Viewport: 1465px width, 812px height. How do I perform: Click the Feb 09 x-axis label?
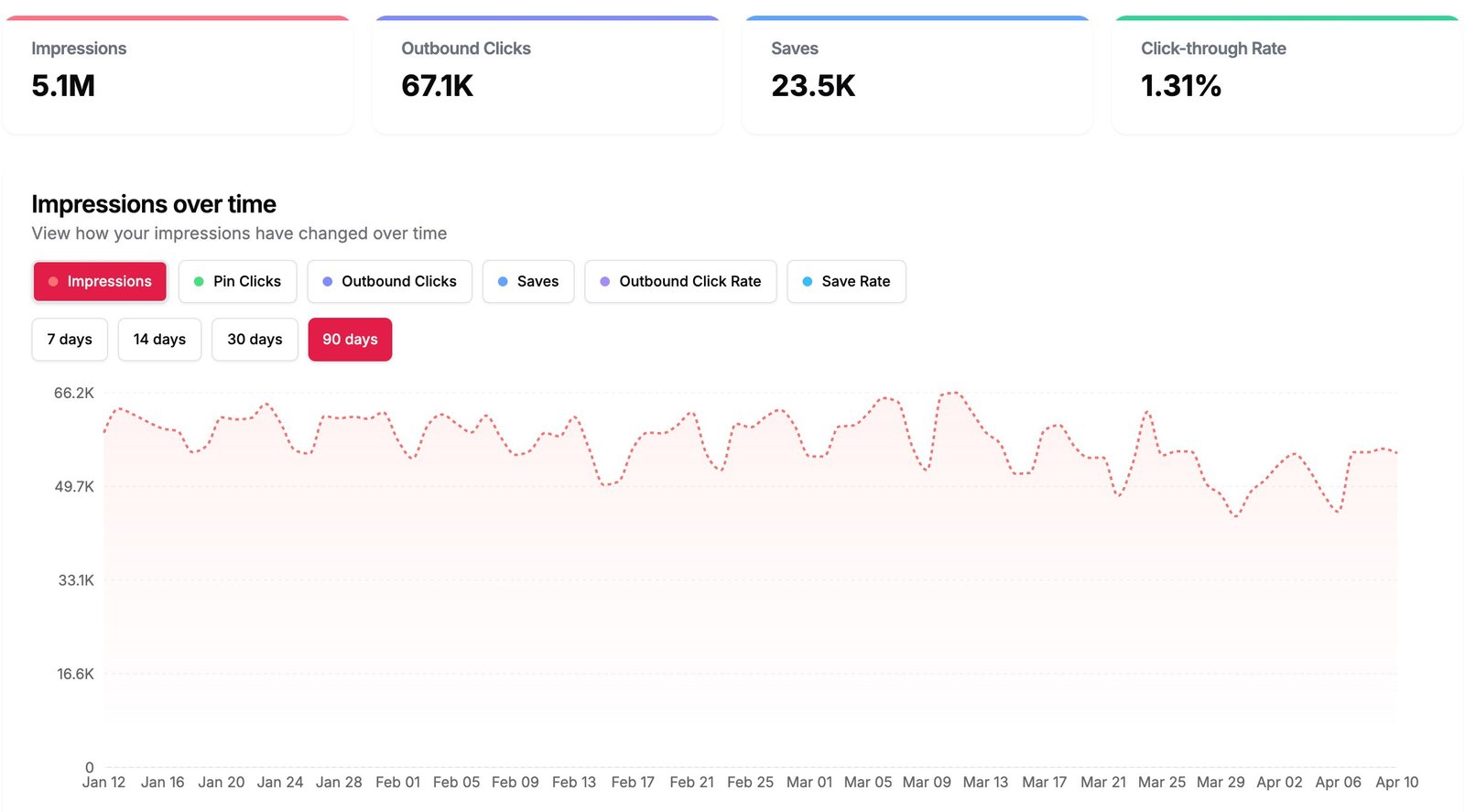tap(515, 782)
